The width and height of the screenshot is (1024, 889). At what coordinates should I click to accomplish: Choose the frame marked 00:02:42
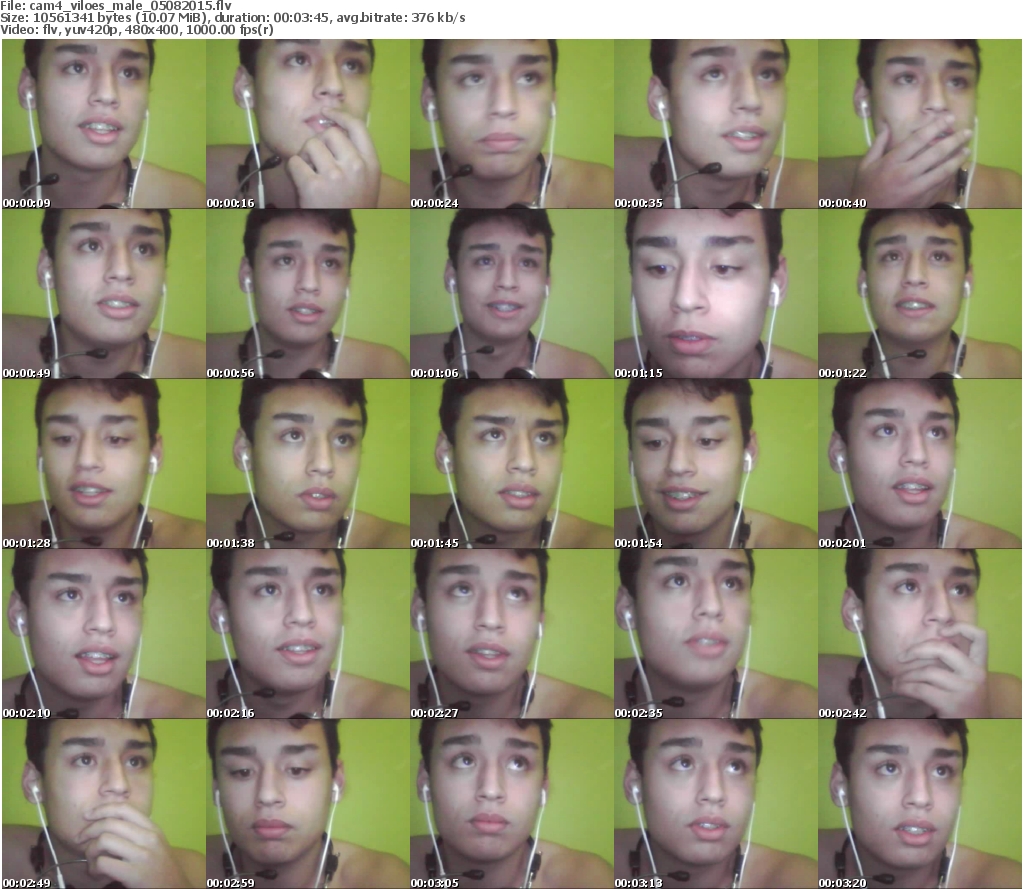click(920, 634)
